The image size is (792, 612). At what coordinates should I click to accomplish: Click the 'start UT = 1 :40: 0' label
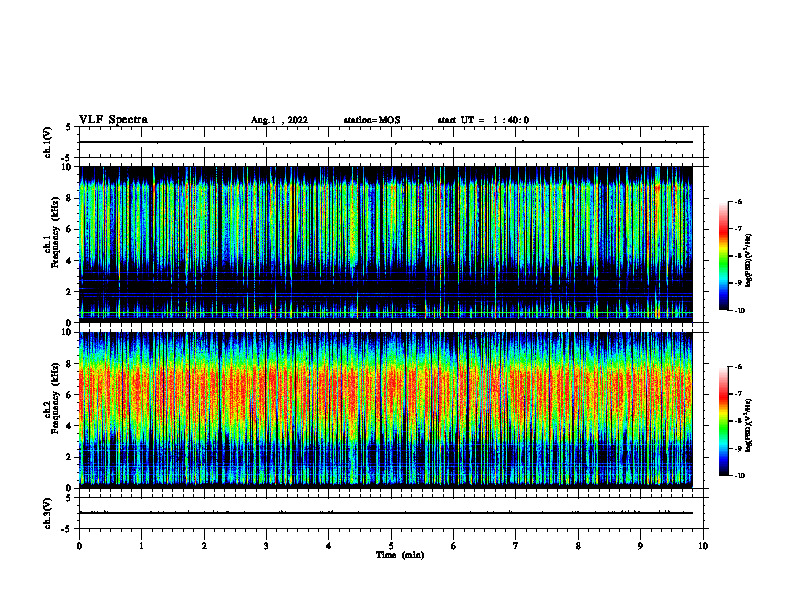[x=483, y=120]
